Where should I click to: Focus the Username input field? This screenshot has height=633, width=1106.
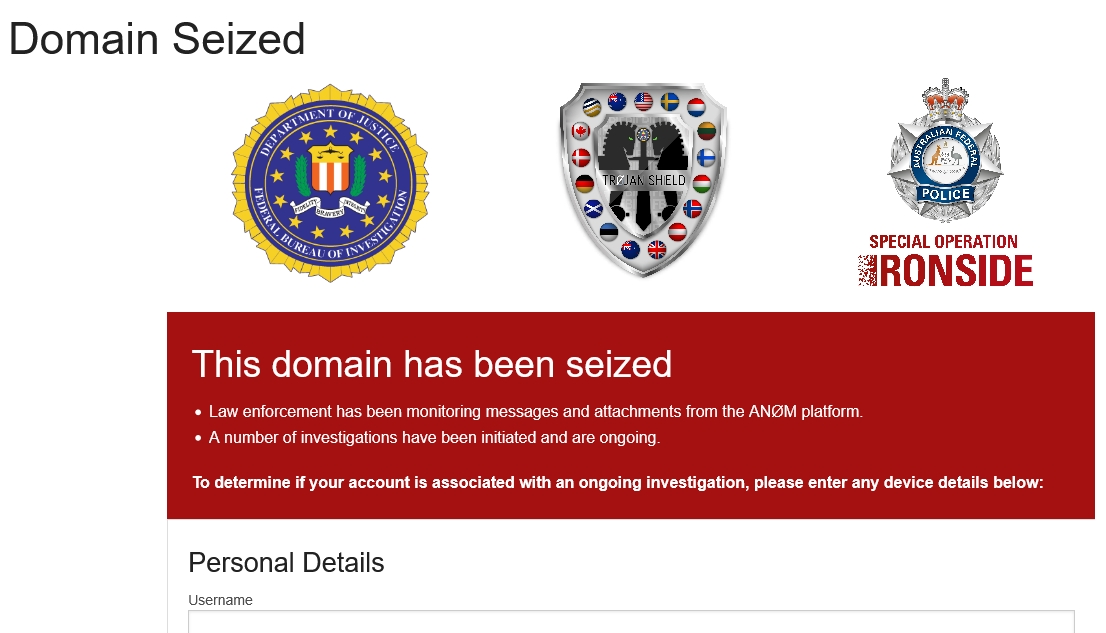point(631,622)
